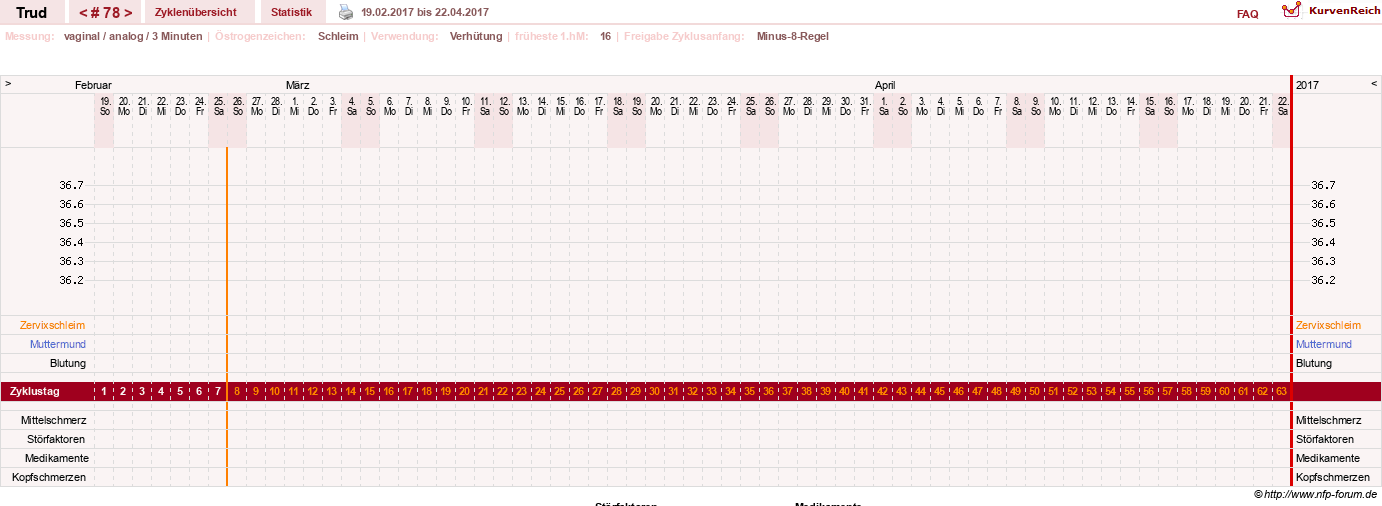
Task: Click the date column 19. So in Februar
Action: 105,105
